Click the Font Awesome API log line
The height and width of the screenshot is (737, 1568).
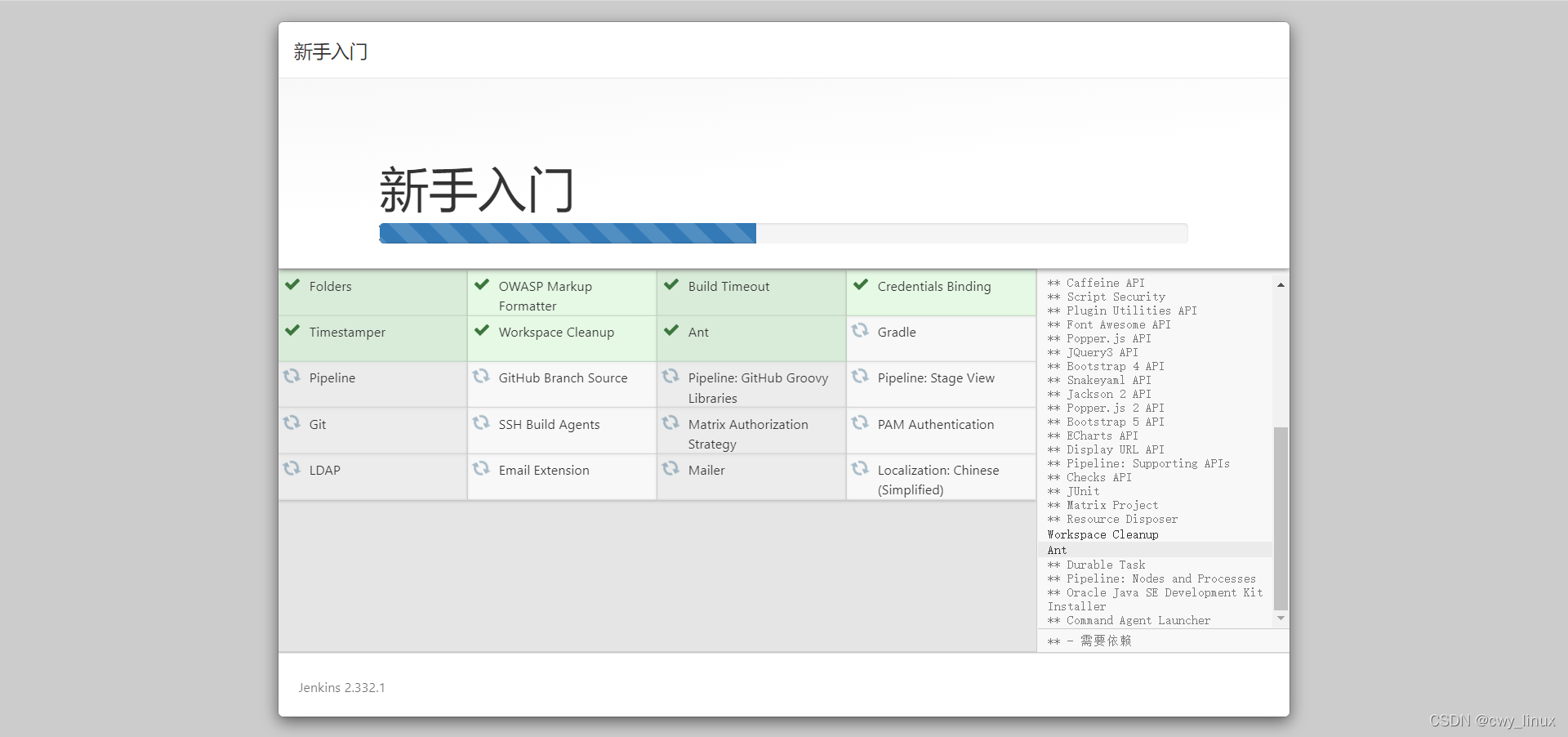click(1109, 324)
